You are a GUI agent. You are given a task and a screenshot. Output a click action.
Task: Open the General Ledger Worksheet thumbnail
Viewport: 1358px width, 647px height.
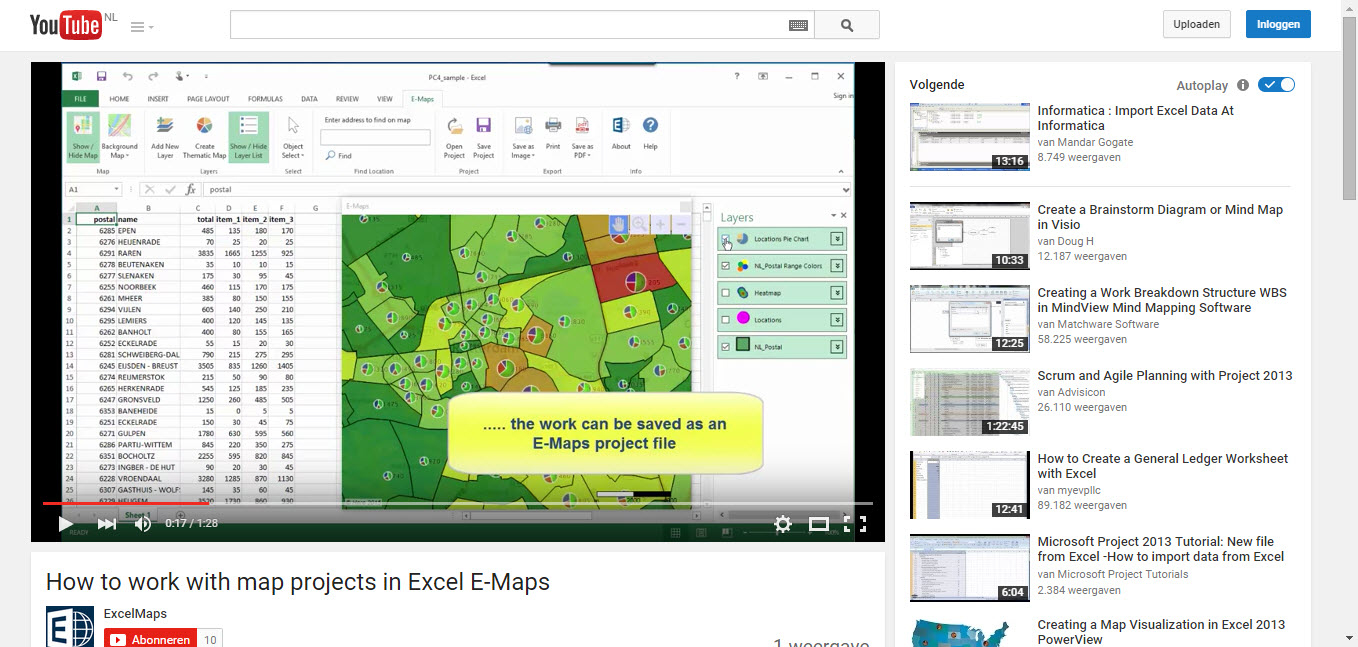[x=970, y=485]
